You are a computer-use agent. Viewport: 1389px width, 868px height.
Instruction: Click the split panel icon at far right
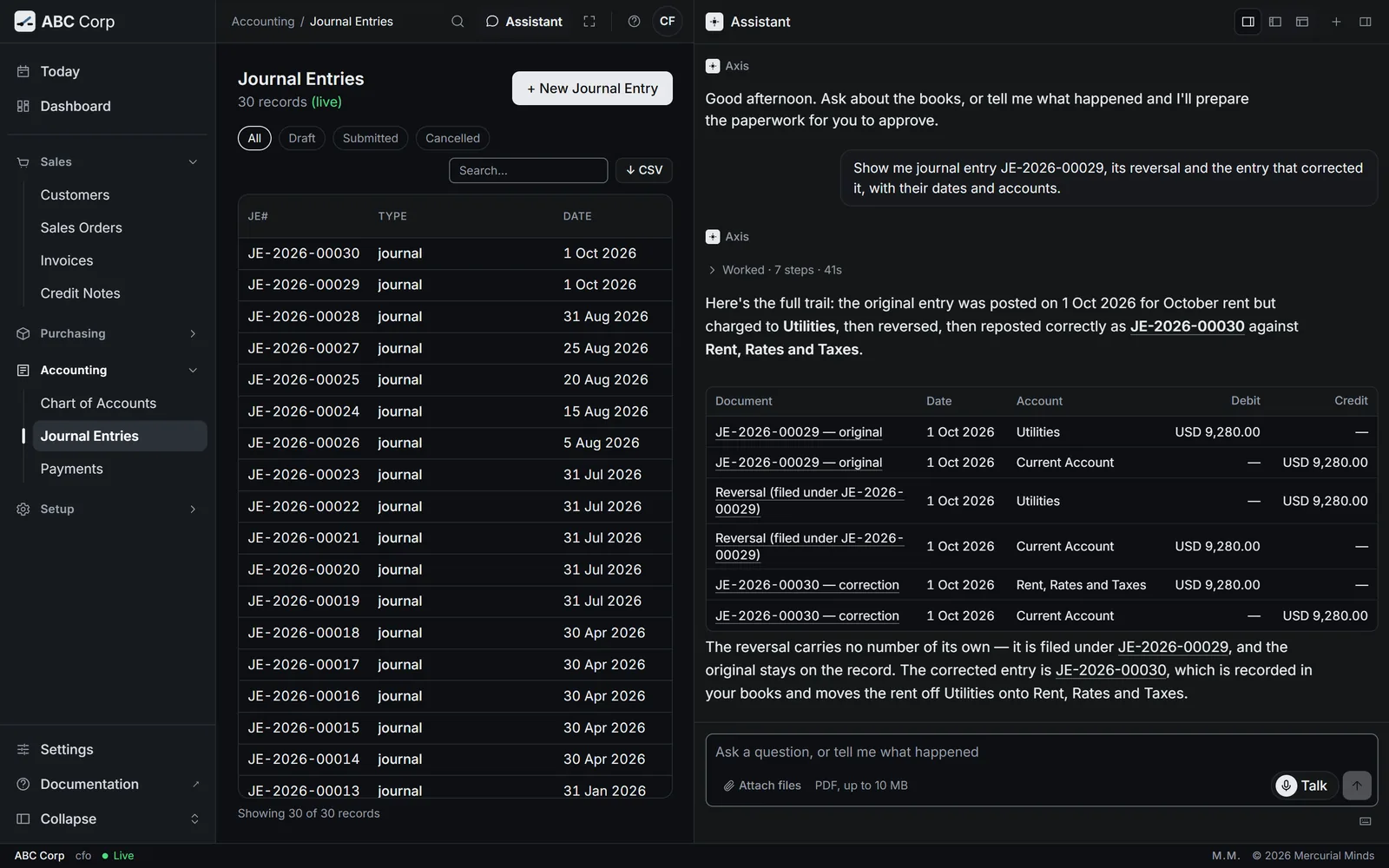point(1366,22)
